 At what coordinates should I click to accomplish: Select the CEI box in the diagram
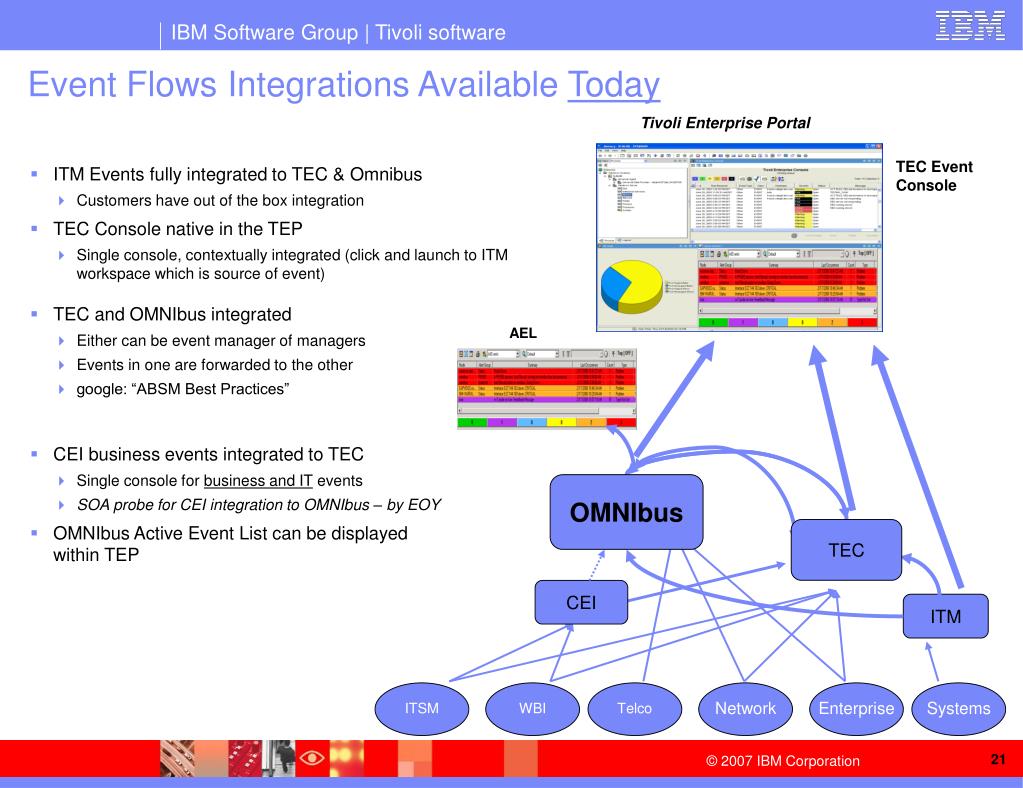point(581,602)
